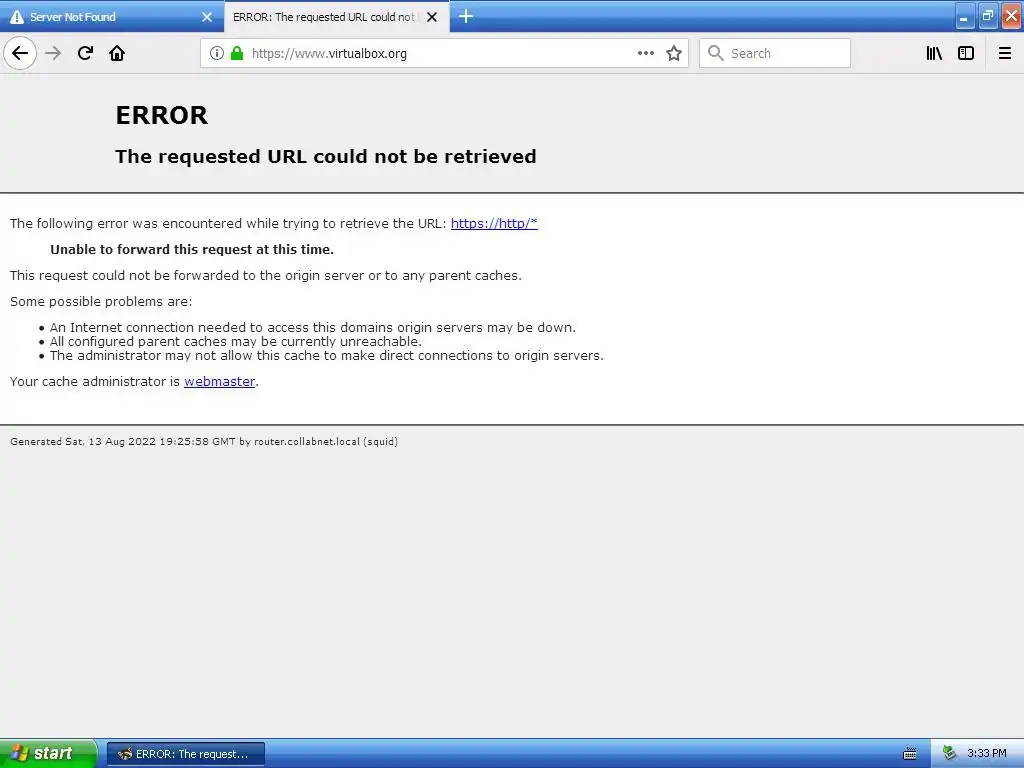
Task: Click the keyboard icon in the taskbar
Action: click(910, 754)
